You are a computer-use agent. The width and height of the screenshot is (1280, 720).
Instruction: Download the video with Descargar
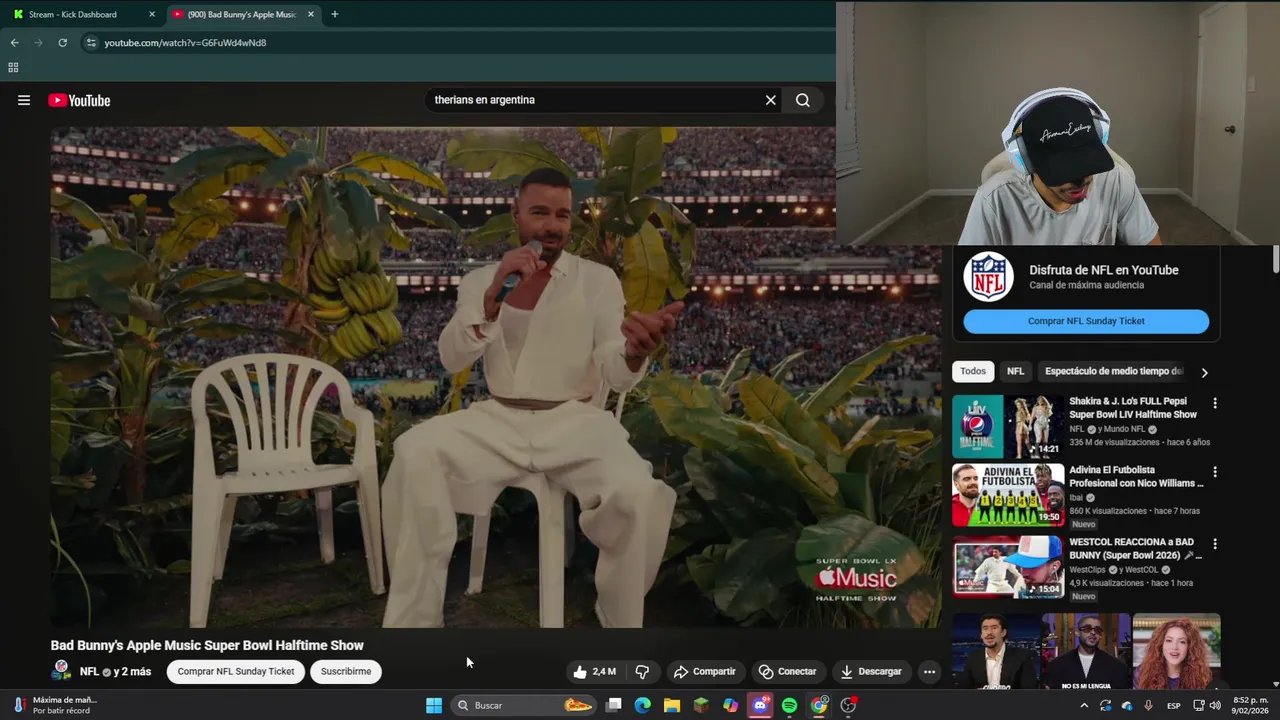tap(871, 672)
